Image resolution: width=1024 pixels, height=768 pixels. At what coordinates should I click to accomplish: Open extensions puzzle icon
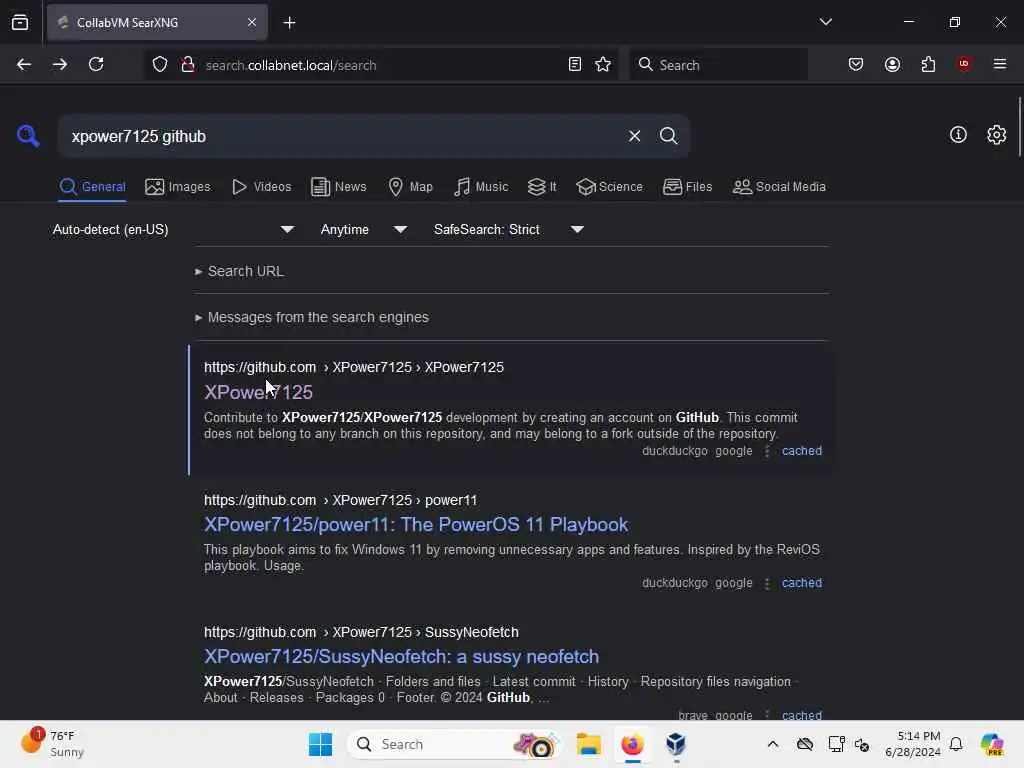(x=928, y=65)
